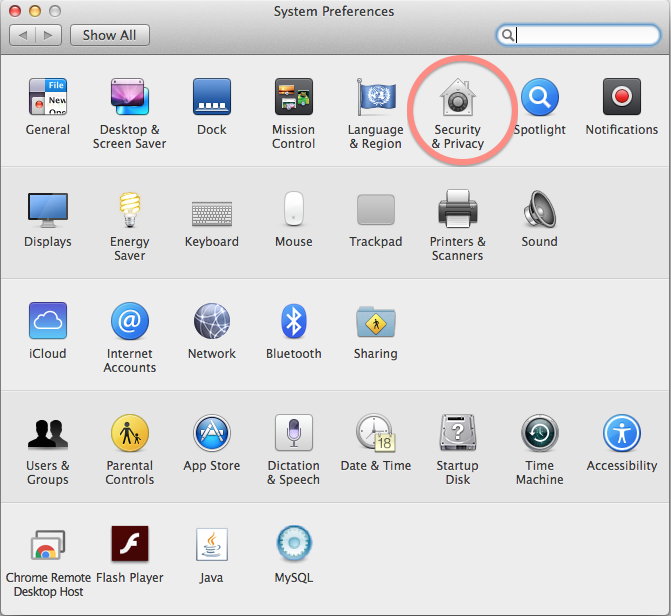Click the magnifying glass in search field

508,35
